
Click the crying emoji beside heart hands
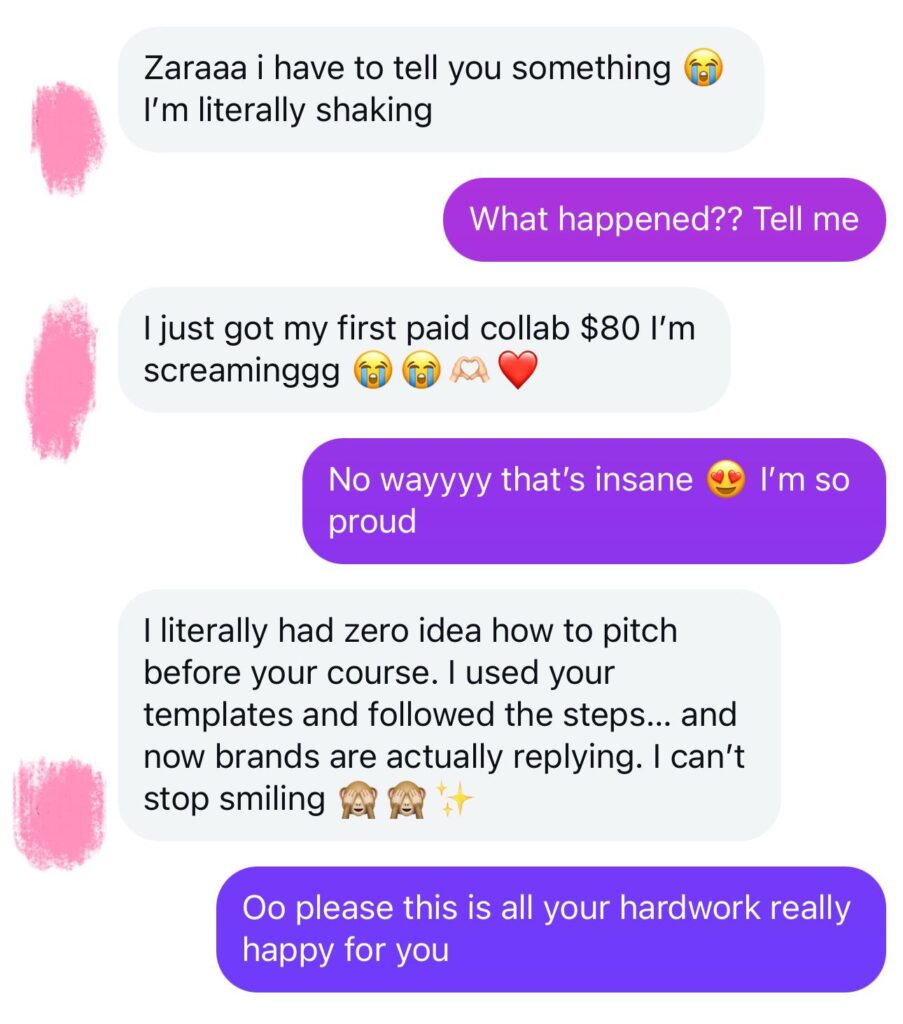tap(421, 370)
